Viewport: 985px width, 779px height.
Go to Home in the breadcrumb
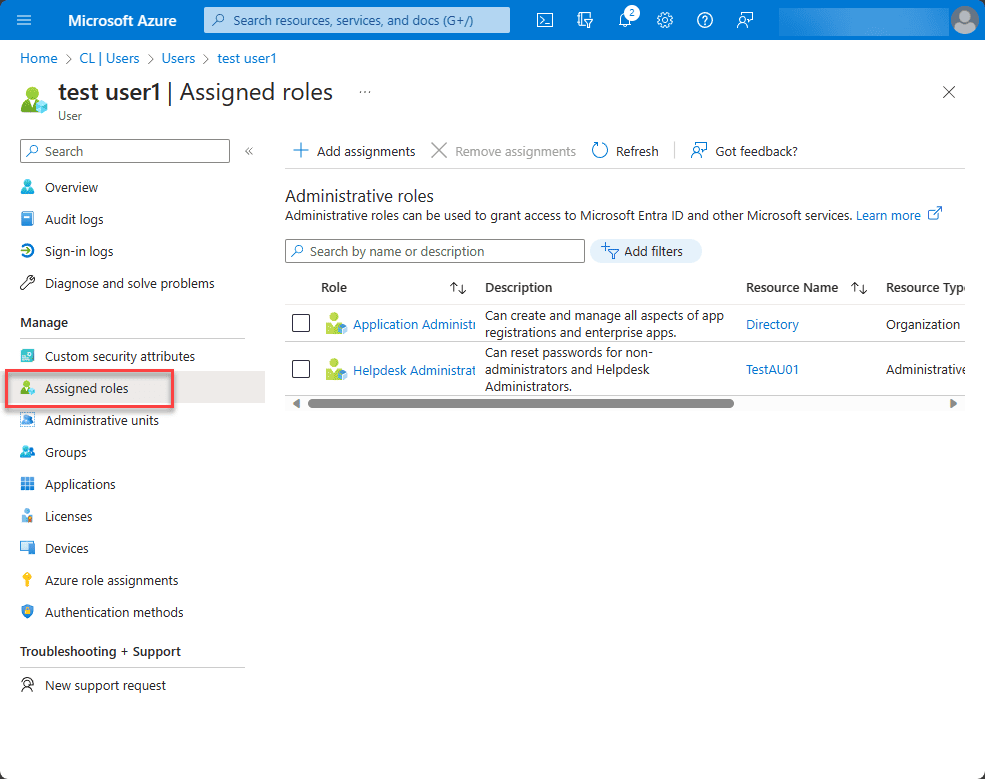point(39,58)
